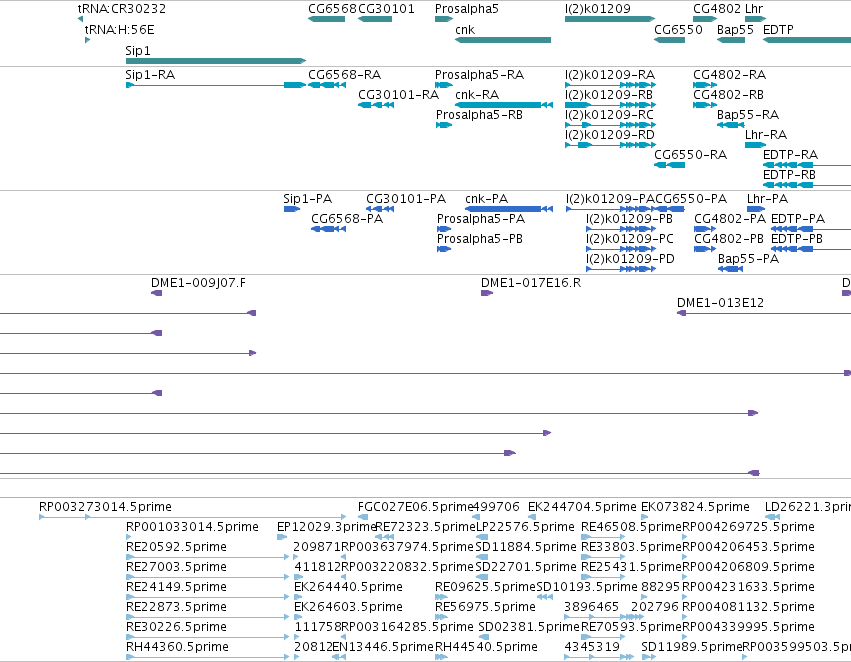This screenshot has height=662, width=851.
Task: Select the EK244704.5prime EST label
Action: pos(582,507)
